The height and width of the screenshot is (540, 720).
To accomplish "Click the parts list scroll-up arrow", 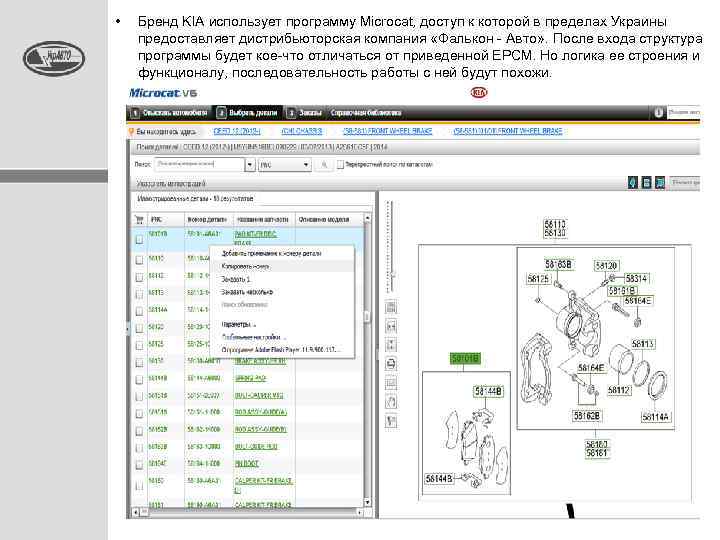I will coord(367,217).
